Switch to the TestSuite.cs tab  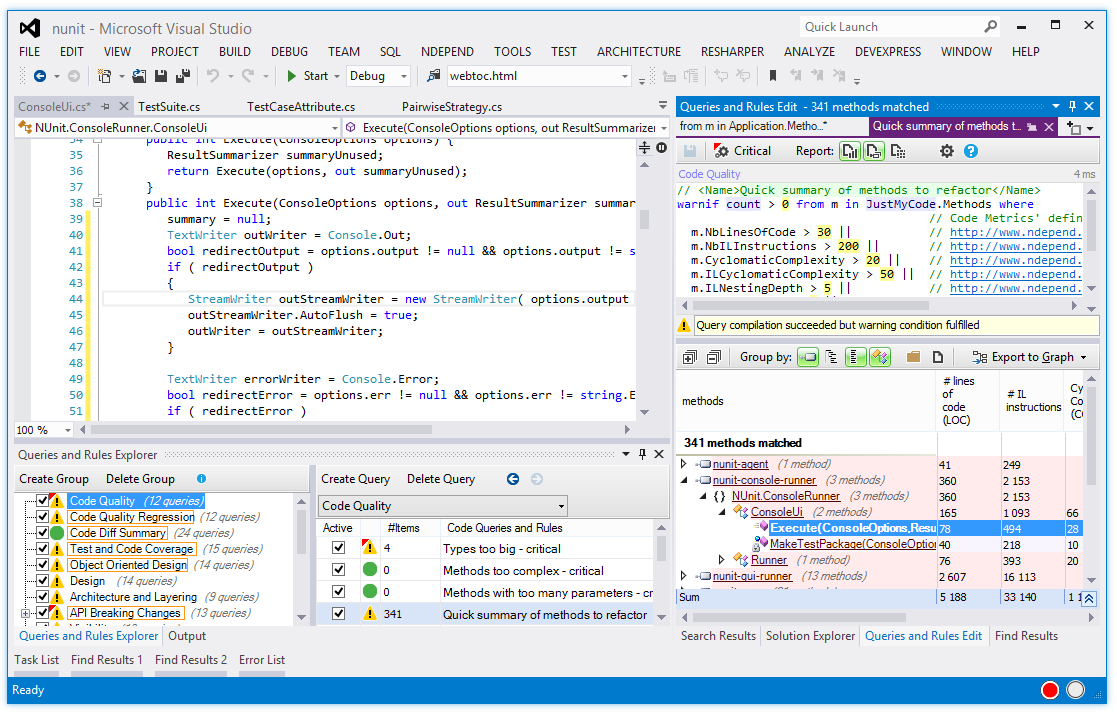tap(169, 107)
